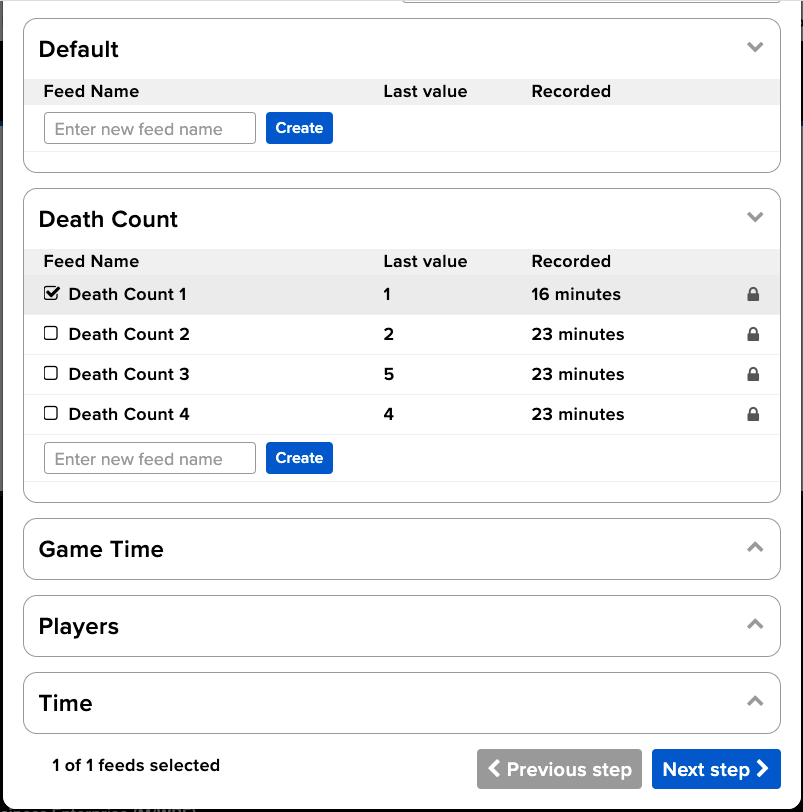Collapse the Default section
Screen dimensions: 803x812
point(755,47)
